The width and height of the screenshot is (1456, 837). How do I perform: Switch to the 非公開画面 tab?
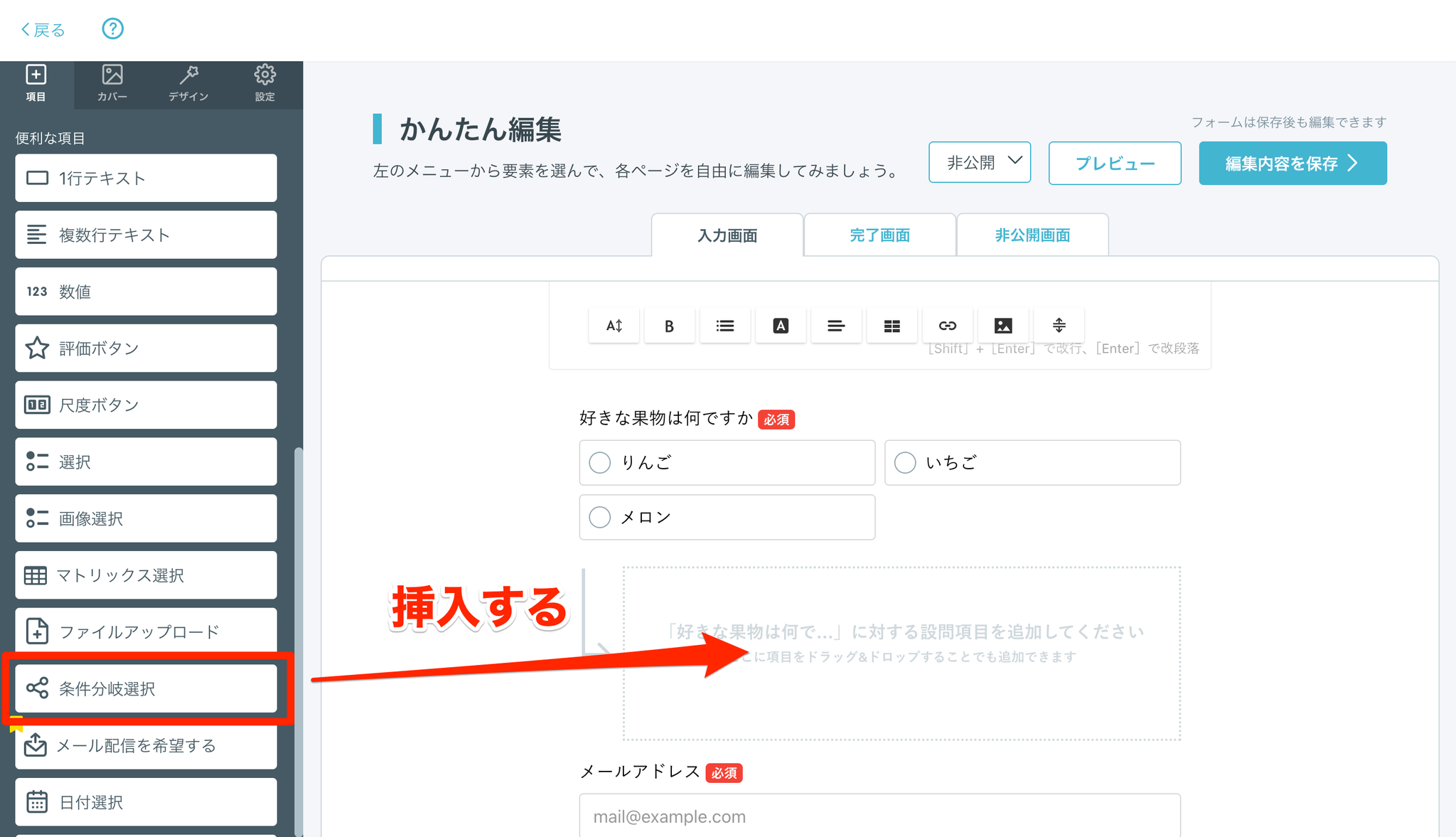[1032, 235]
